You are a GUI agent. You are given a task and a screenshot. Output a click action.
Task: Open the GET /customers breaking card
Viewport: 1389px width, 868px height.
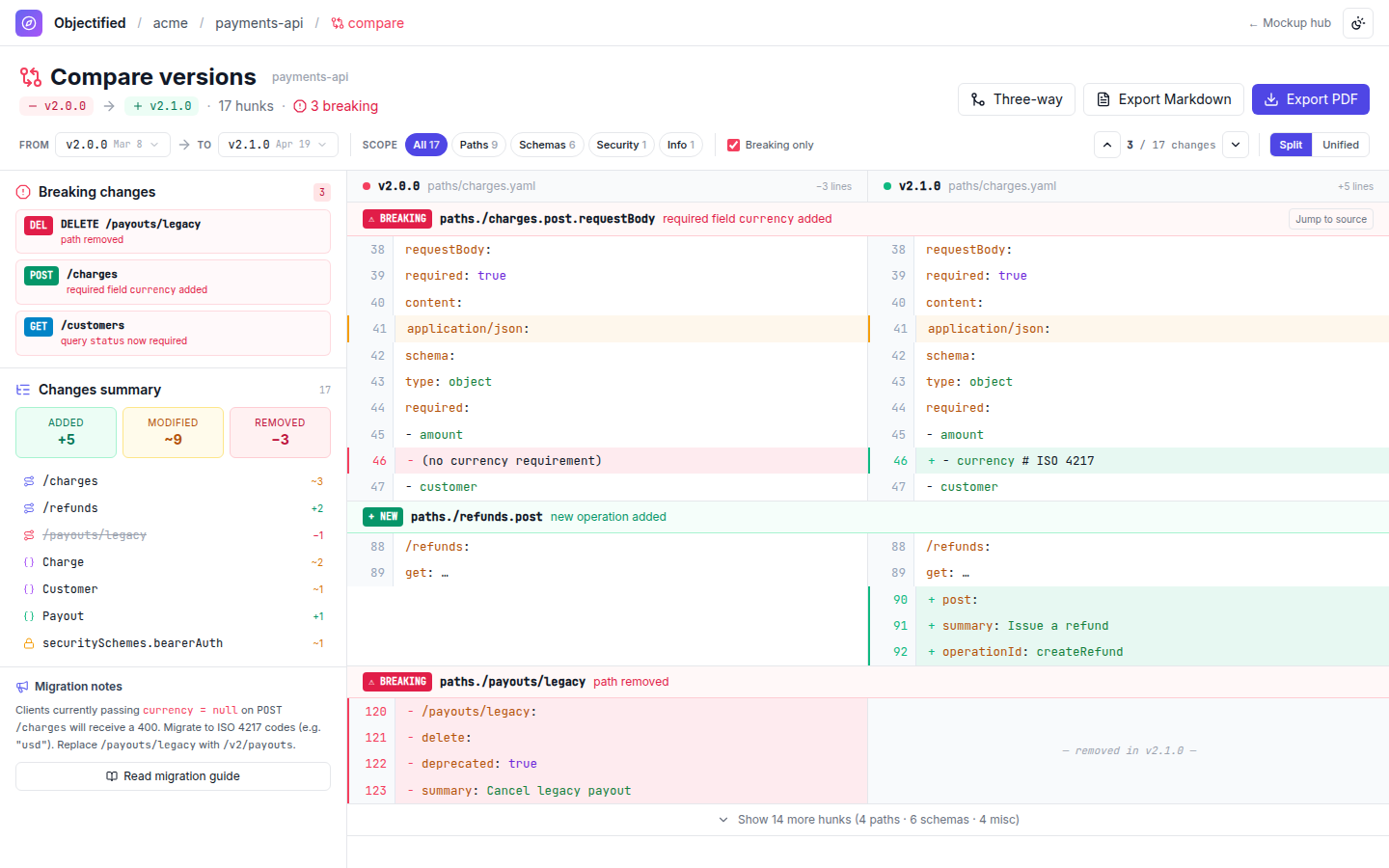[173, 333]
